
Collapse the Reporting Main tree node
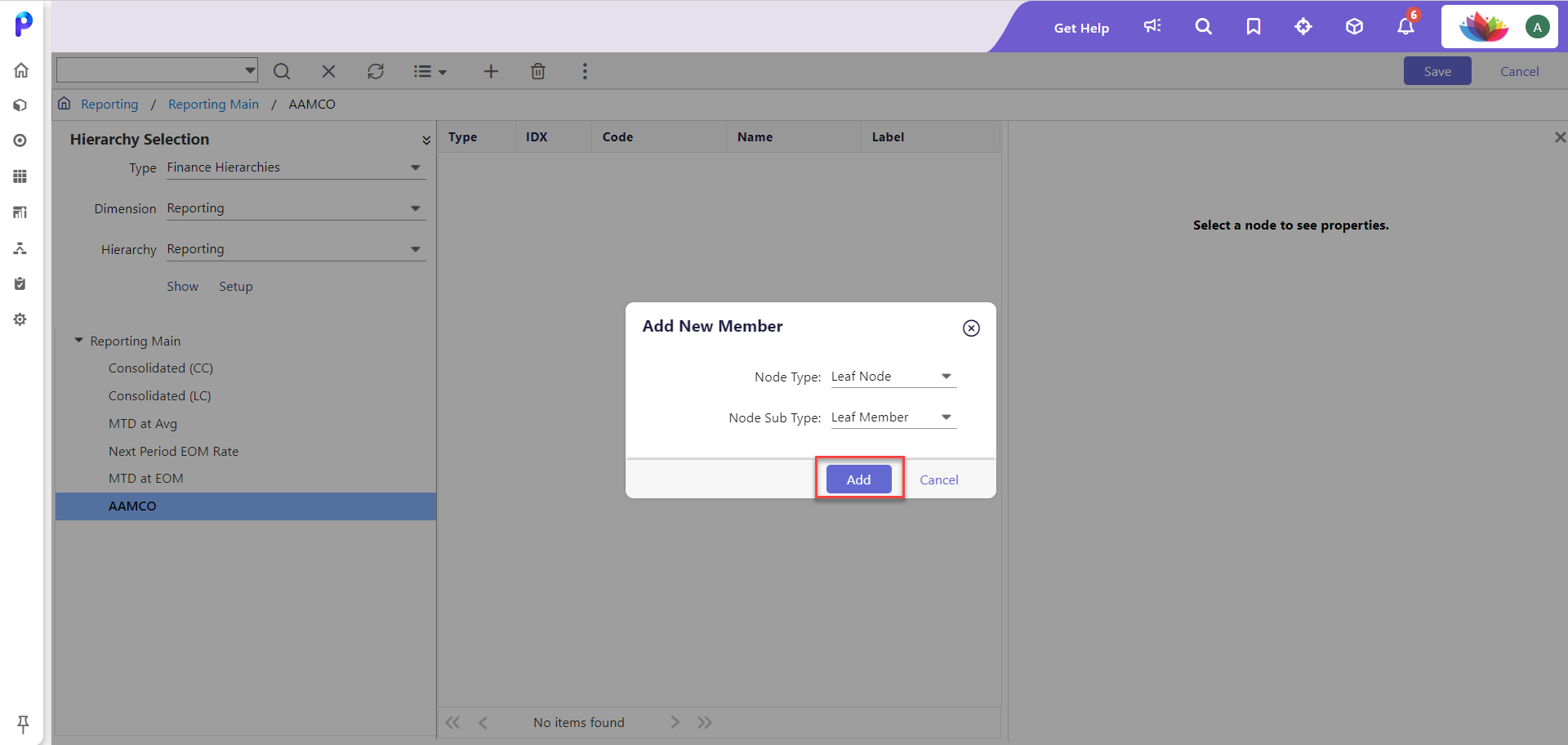(79, 341)
